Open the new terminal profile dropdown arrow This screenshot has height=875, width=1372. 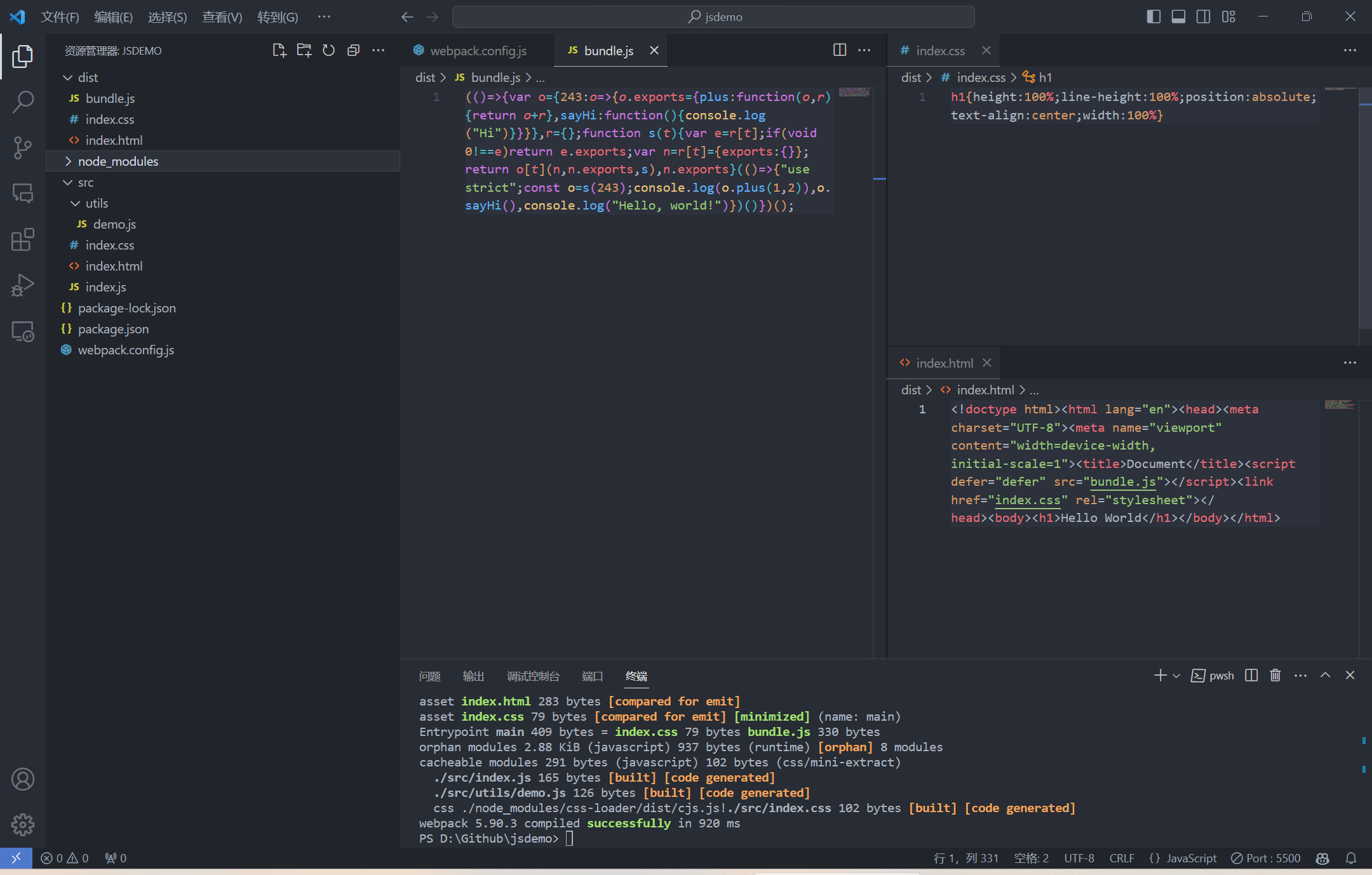point(1176,676)
